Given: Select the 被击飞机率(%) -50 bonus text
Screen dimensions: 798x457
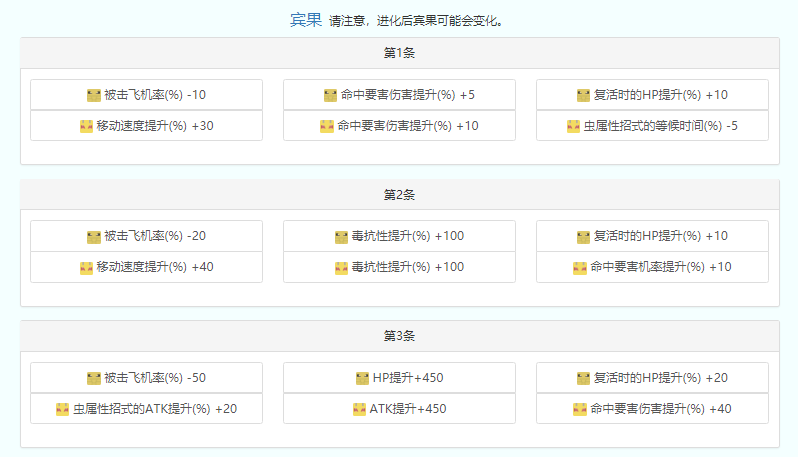Looking at the screenshot, I should point(155,378).
